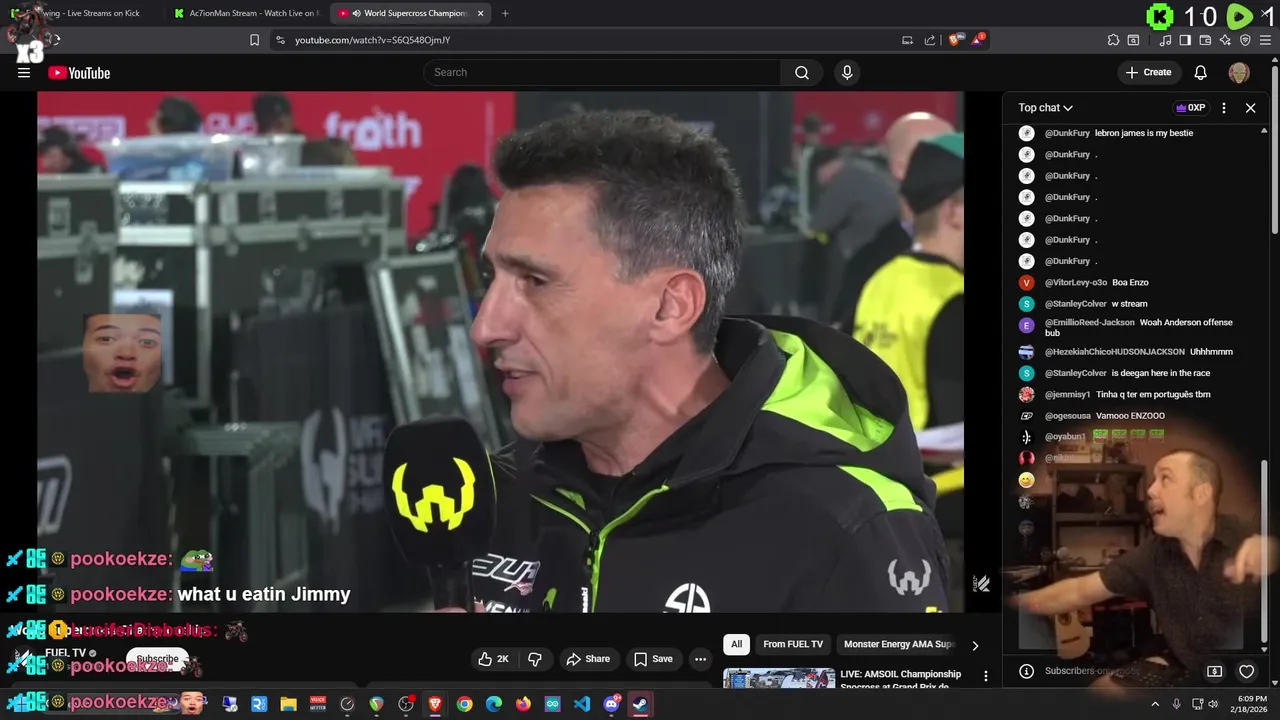Image resolution: width=1280 pixels, height=720 pixels.
Task: Expand the Top chat dropdown
Action: (x=1045, y=108)
